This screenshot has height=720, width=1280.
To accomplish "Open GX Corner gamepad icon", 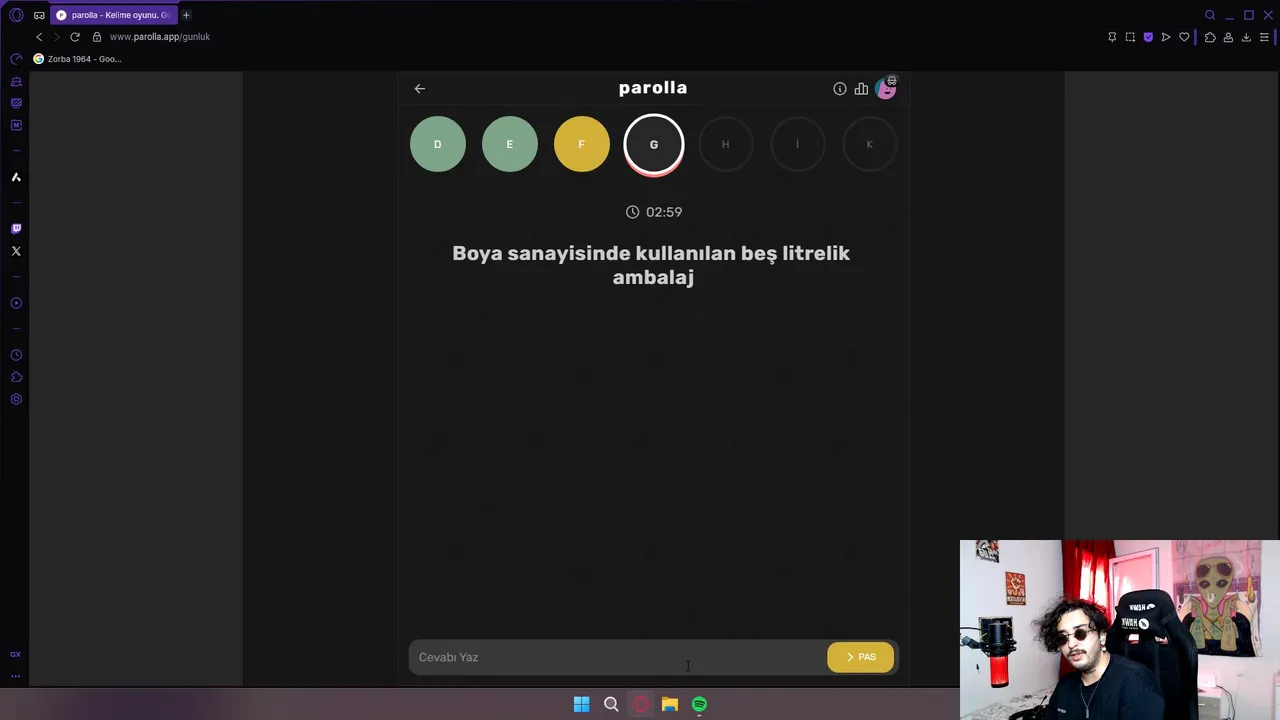I will (39, 15).
